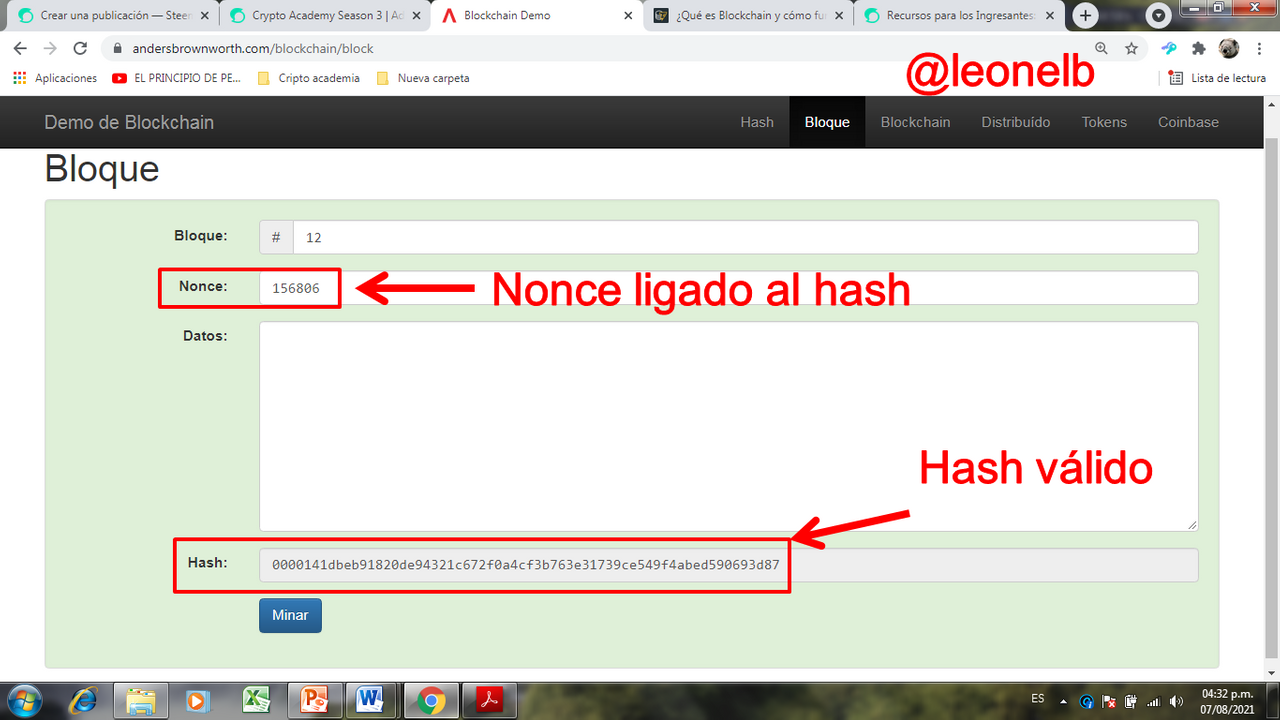Open the Nueva carpeta bookmark folder

pos(422,78)
